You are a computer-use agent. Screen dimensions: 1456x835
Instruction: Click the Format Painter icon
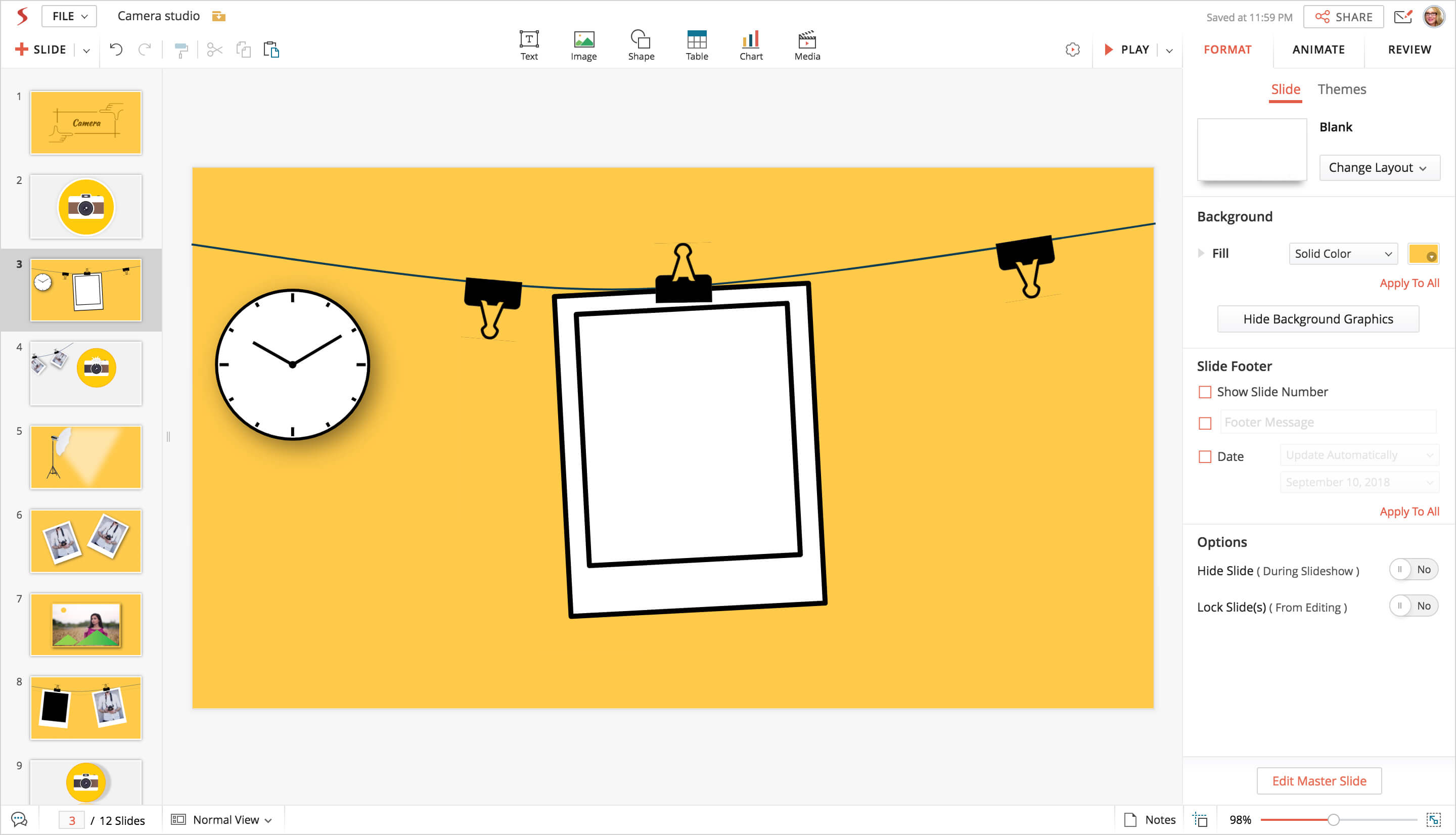click(x=181, y=51)
